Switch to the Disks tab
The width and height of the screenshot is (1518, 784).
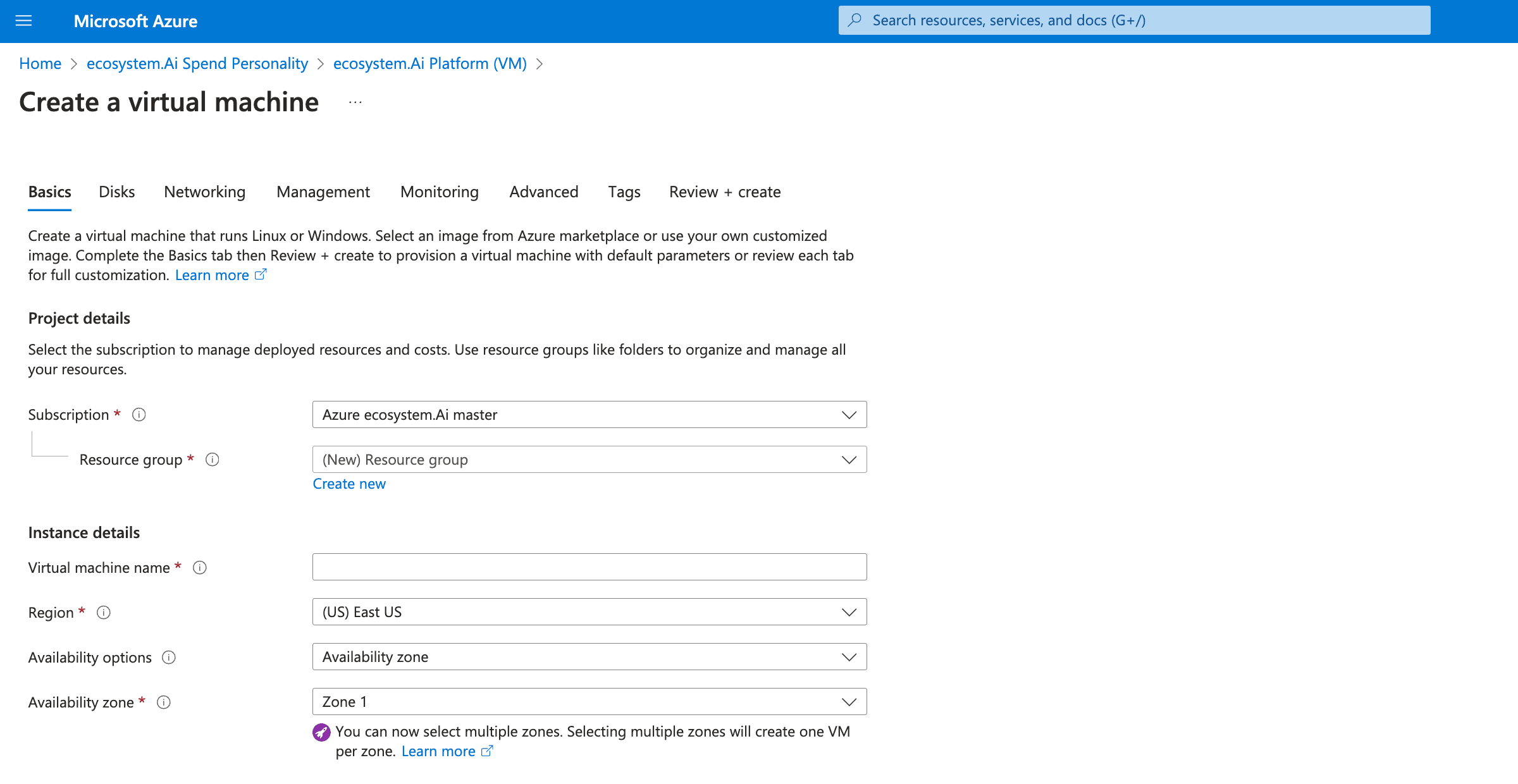coord(117,192)
